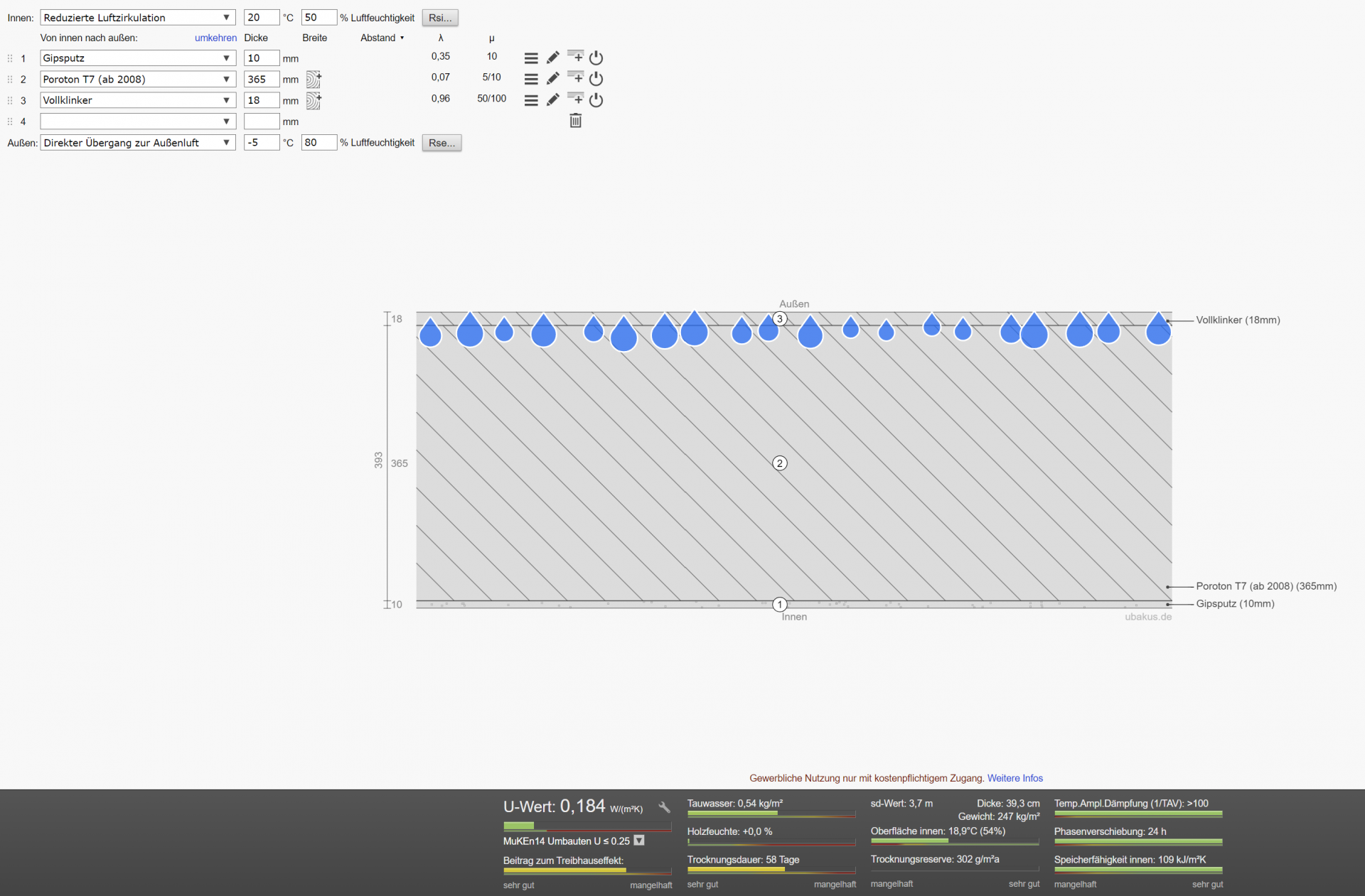Viewport: 1365px width, 896px height.
Task: Click the Rsi... button
Action: (x=440, y=18)
